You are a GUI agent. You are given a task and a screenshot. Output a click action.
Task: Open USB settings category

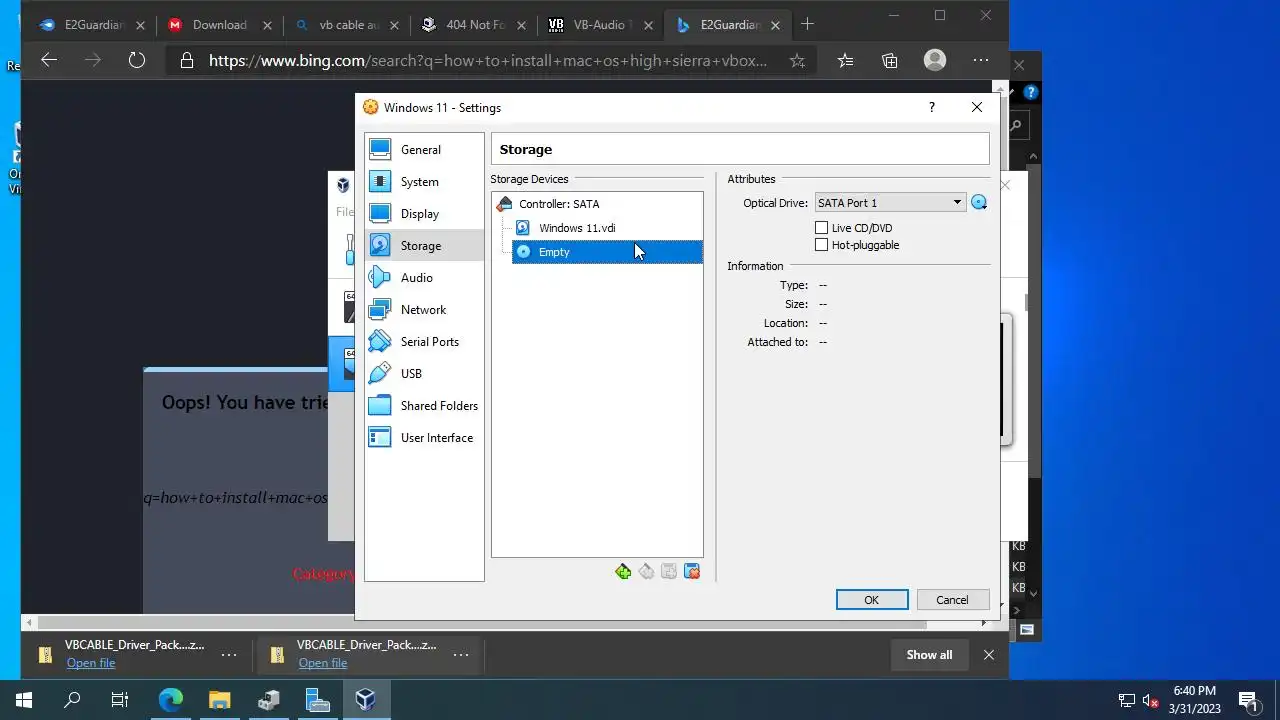tap(424, 374)
